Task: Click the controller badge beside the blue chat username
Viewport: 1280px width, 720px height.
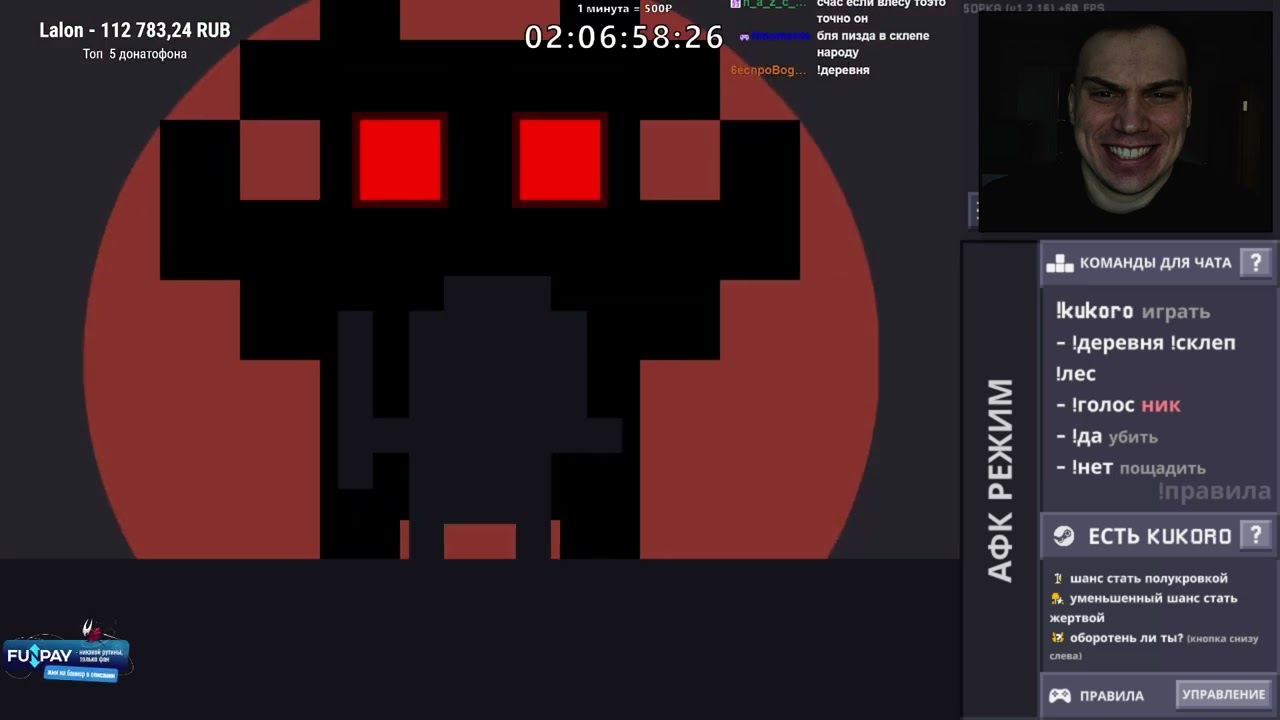Action: (x=744, y=36)
